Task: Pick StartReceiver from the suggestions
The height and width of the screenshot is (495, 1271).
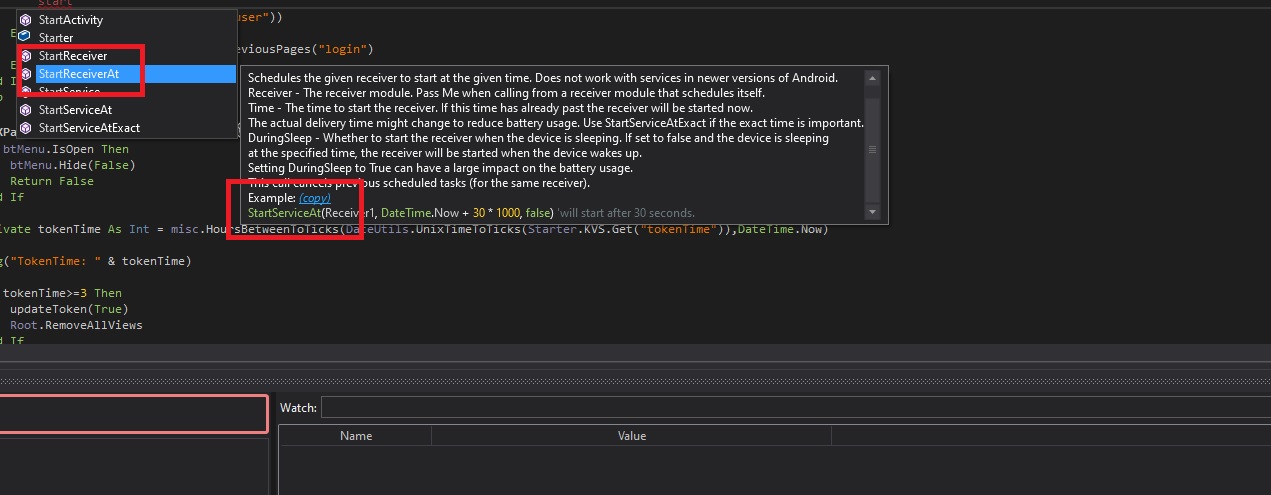Action: pyautogui.click(x=72, y=56)
